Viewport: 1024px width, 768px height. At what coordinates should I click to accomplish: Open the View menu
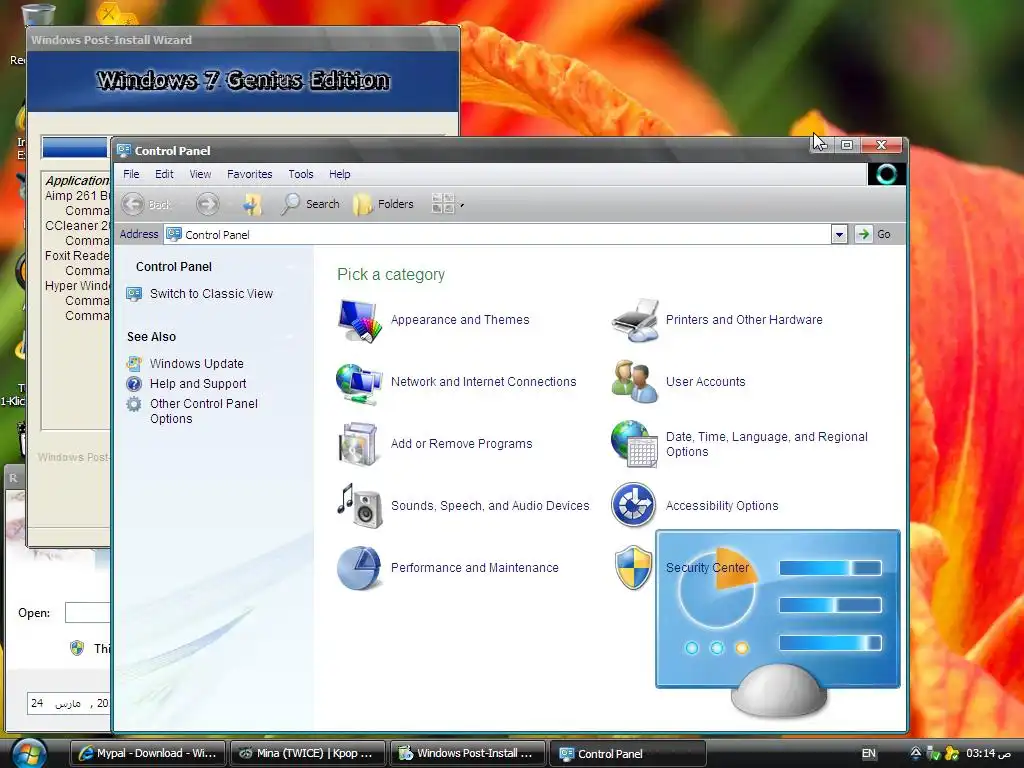(x=200, y=174)
